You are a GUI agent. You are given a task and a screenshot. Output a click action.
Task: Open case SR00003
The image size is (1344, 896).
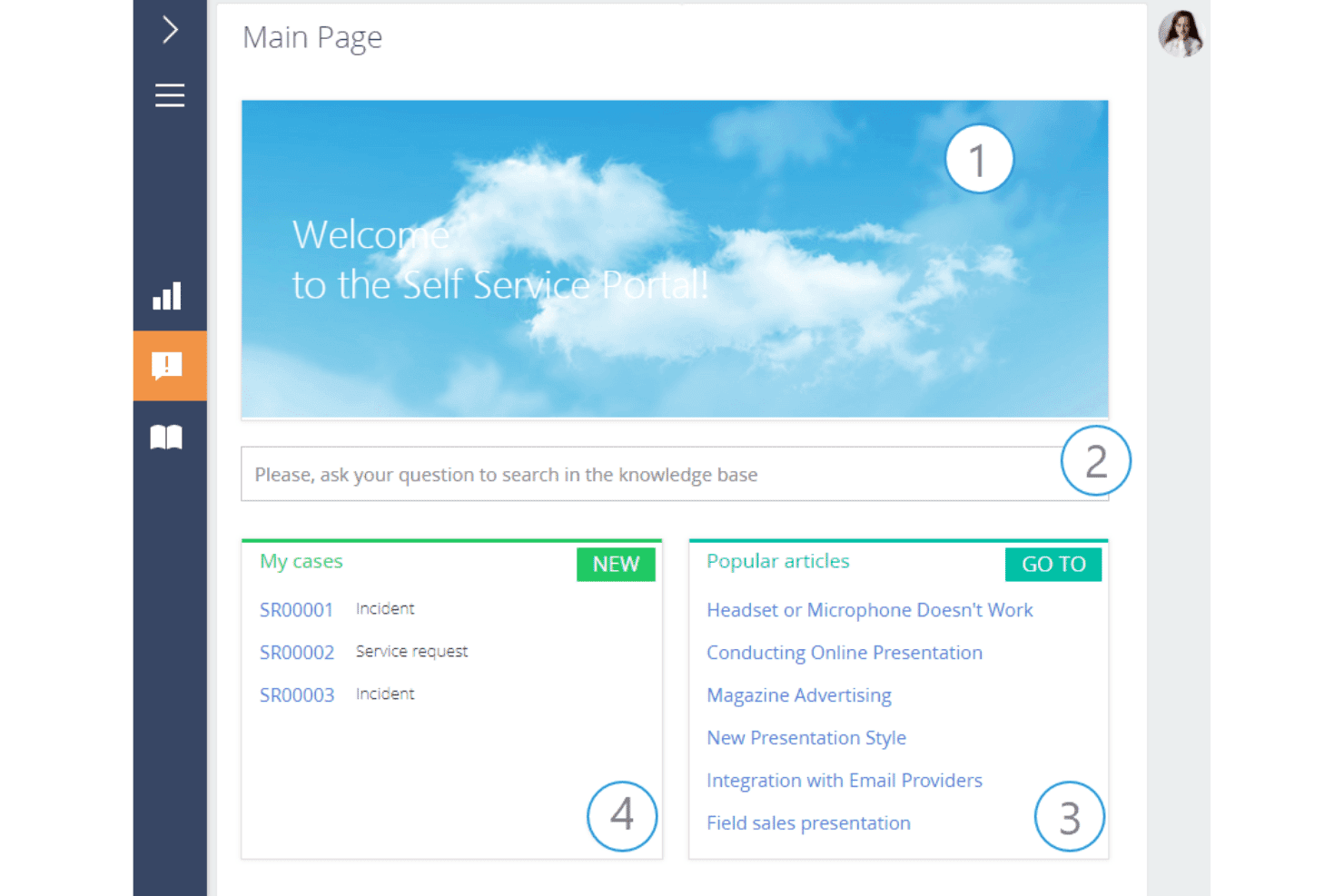[297, 695]
